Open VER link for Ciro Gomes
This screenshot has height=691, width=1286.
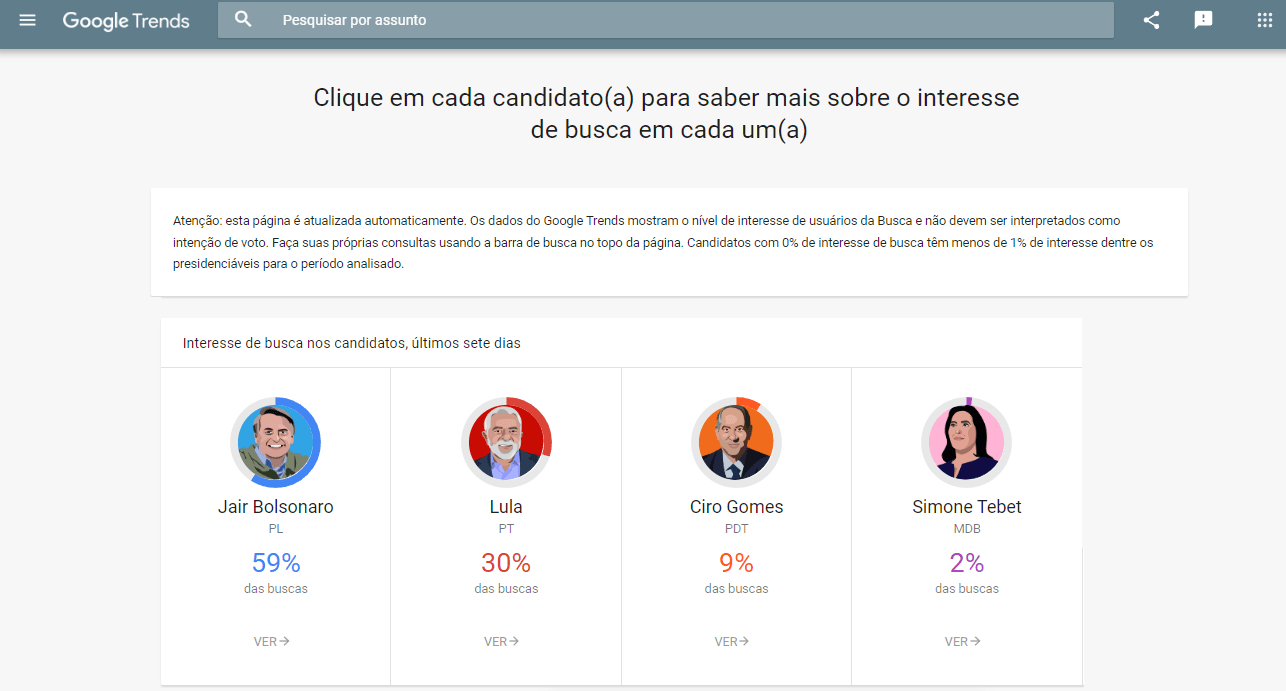pyautogui.click(x=732, y=642)
